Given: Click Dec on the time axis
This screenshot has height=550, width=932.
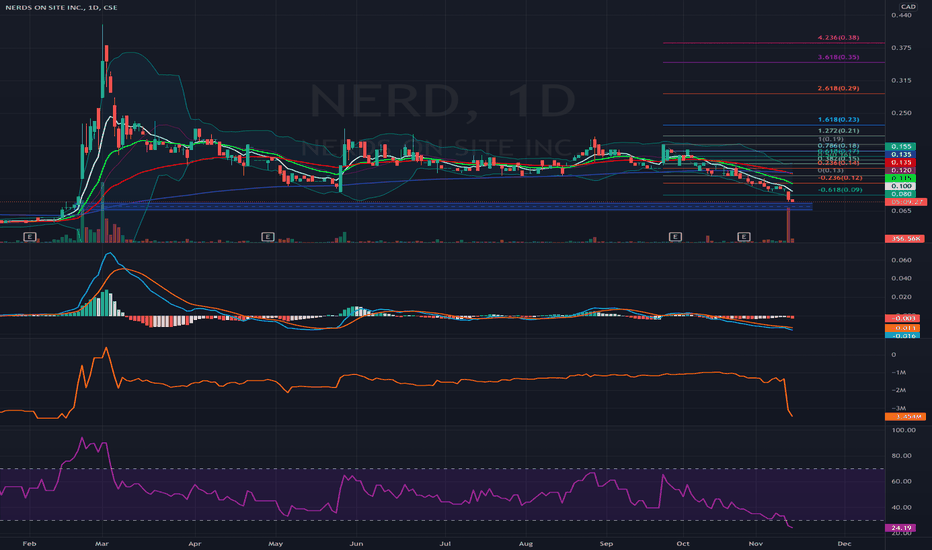Looking at the screenshot, I should 844,543.
